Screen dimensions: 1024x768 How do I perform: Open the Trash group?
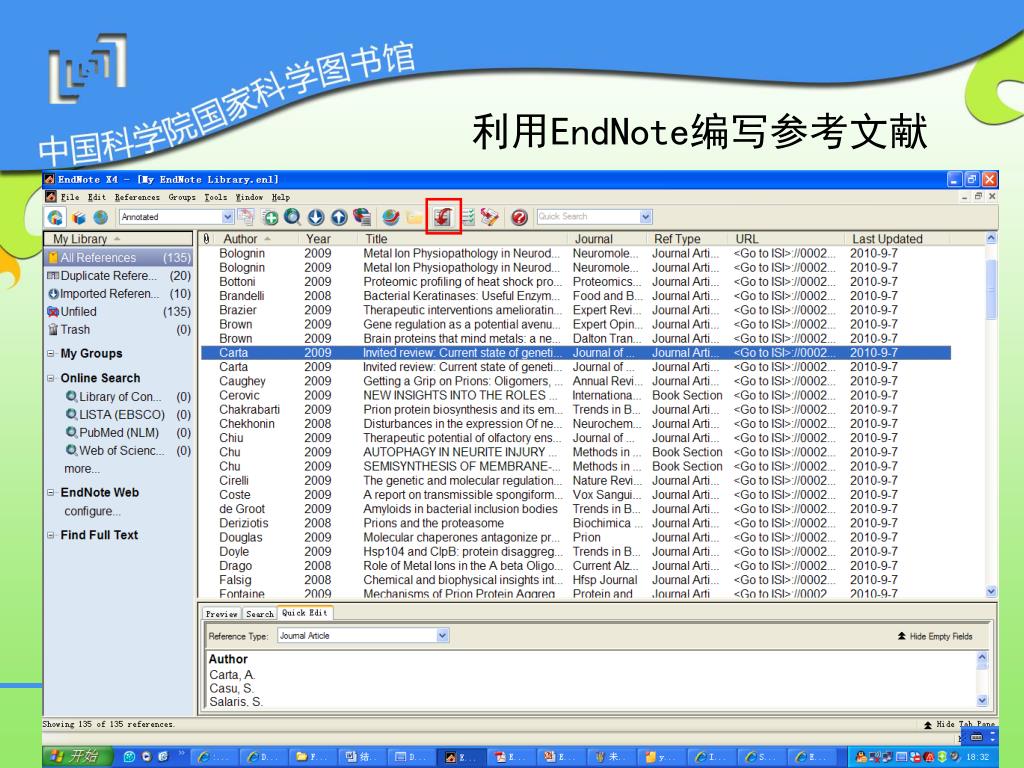pyautogui.click(x=119, y=330)
